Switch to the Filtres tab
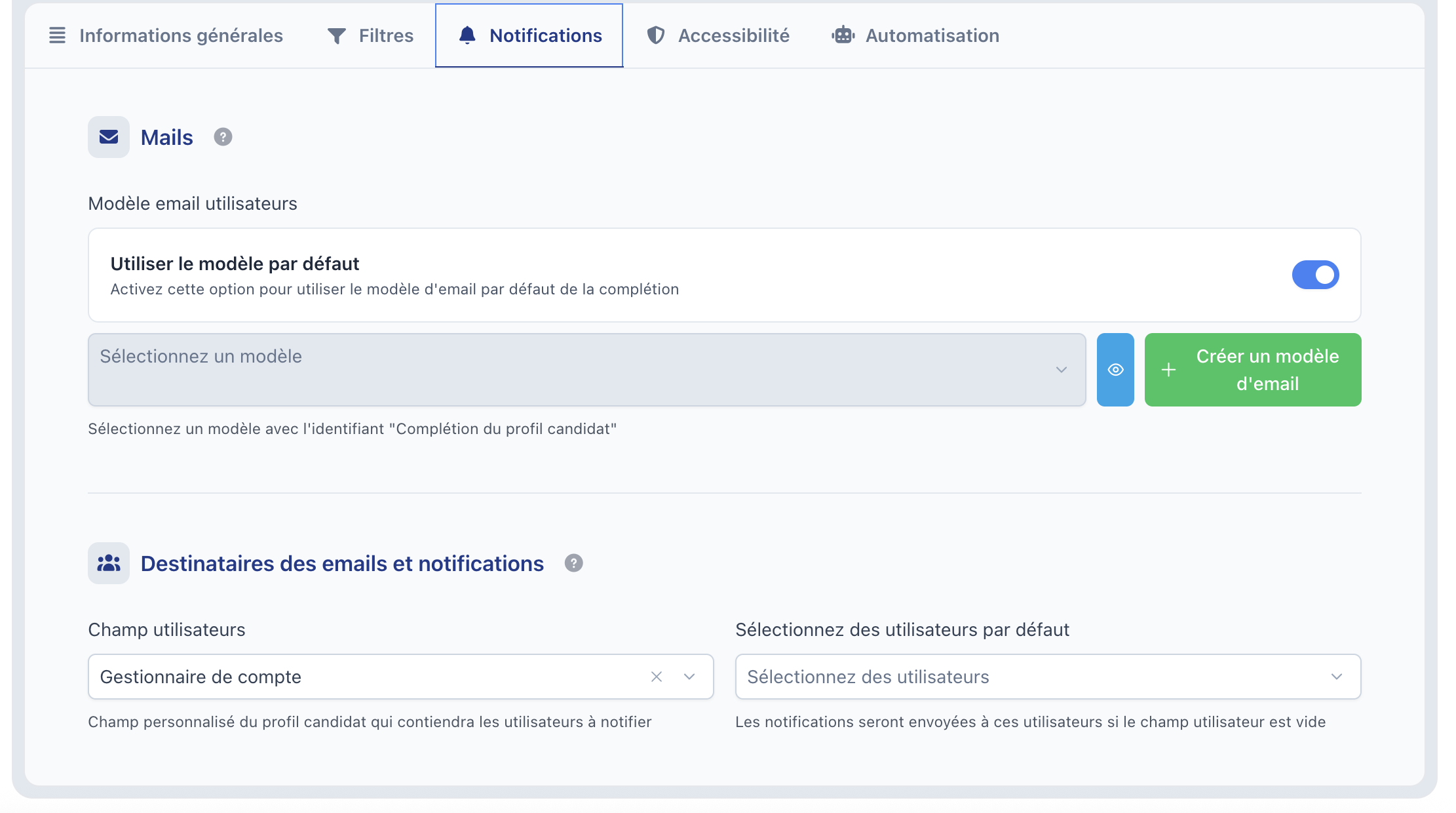The width and height of the screenshot is (1456, 813). pyautogui.click(x=370, y=35)
